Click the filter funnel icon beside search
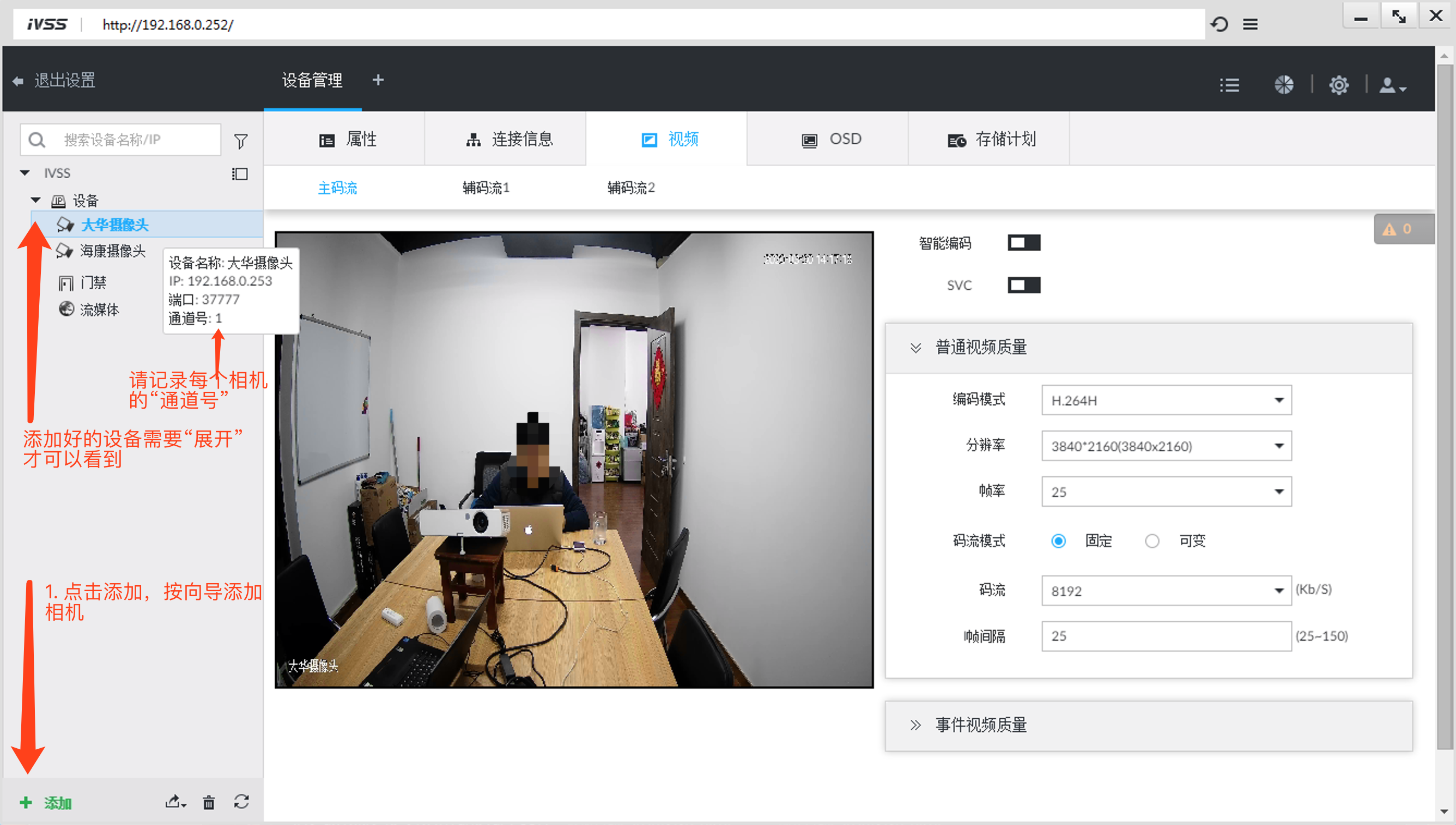 click(x=241, y=141)
